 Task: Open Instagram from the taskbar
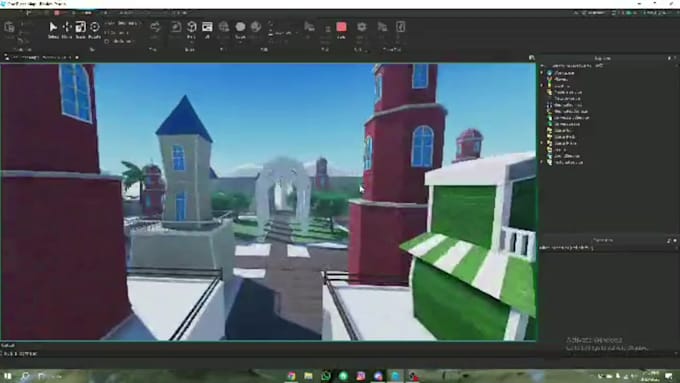(360, 376)
